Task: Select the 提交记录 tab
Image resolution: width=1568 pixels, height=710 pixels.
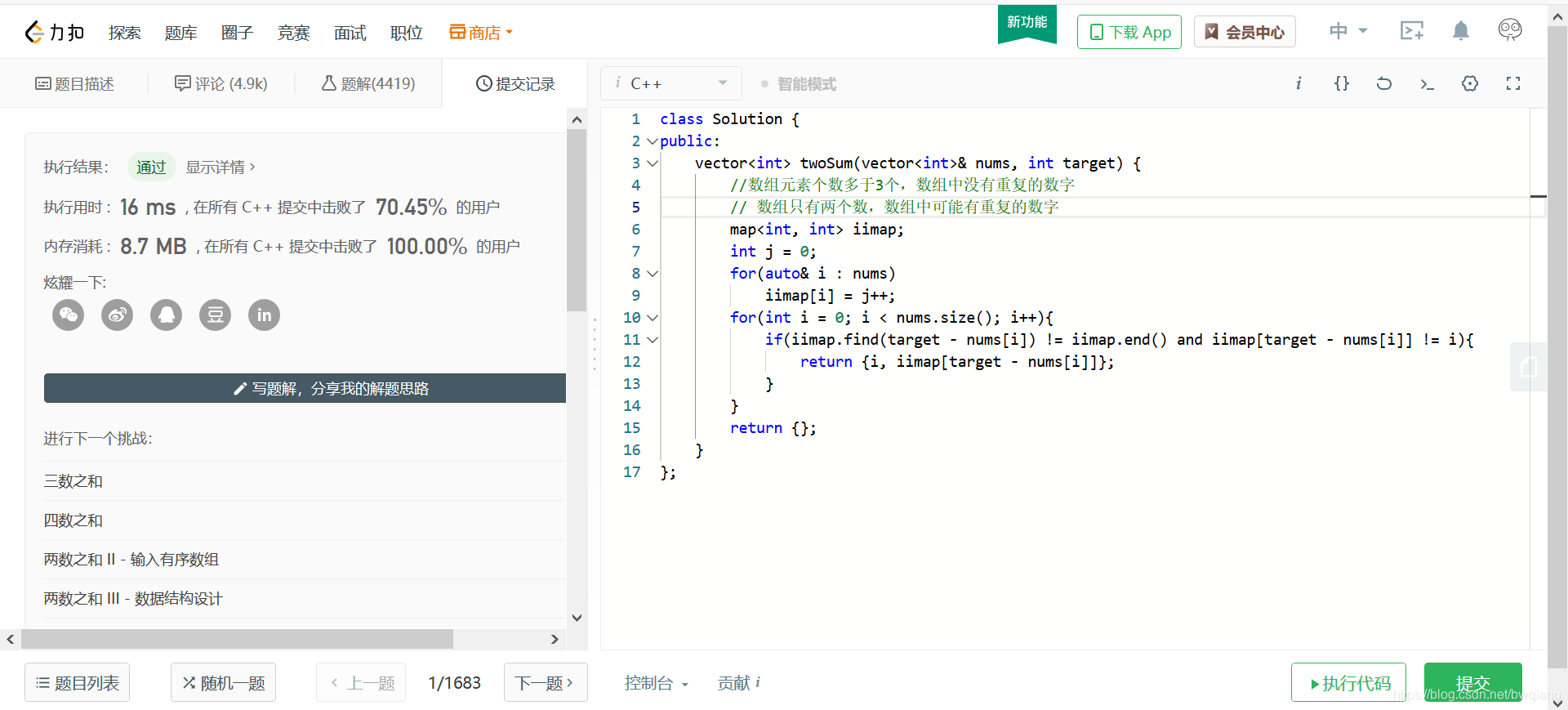Action: click(x=515, y=83)
